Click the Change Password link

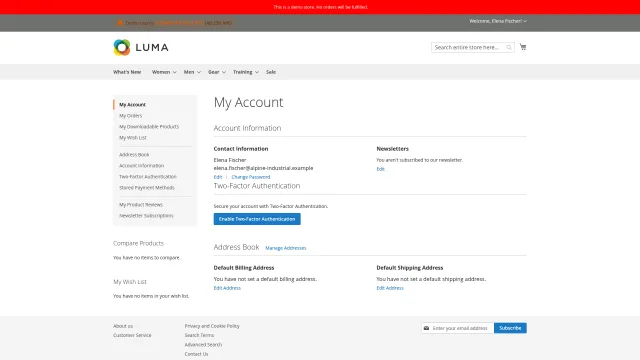click(251, 177)
